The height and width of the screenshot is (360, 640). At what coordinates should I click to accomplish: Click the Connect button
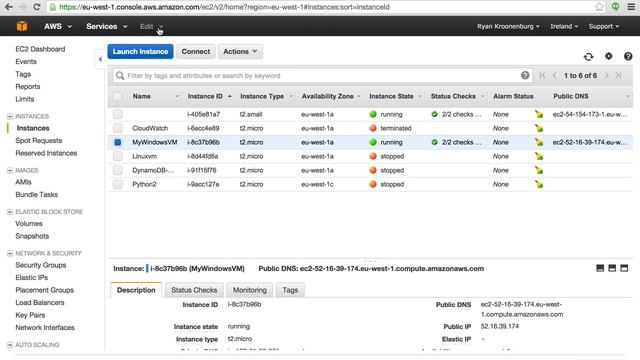196,51
